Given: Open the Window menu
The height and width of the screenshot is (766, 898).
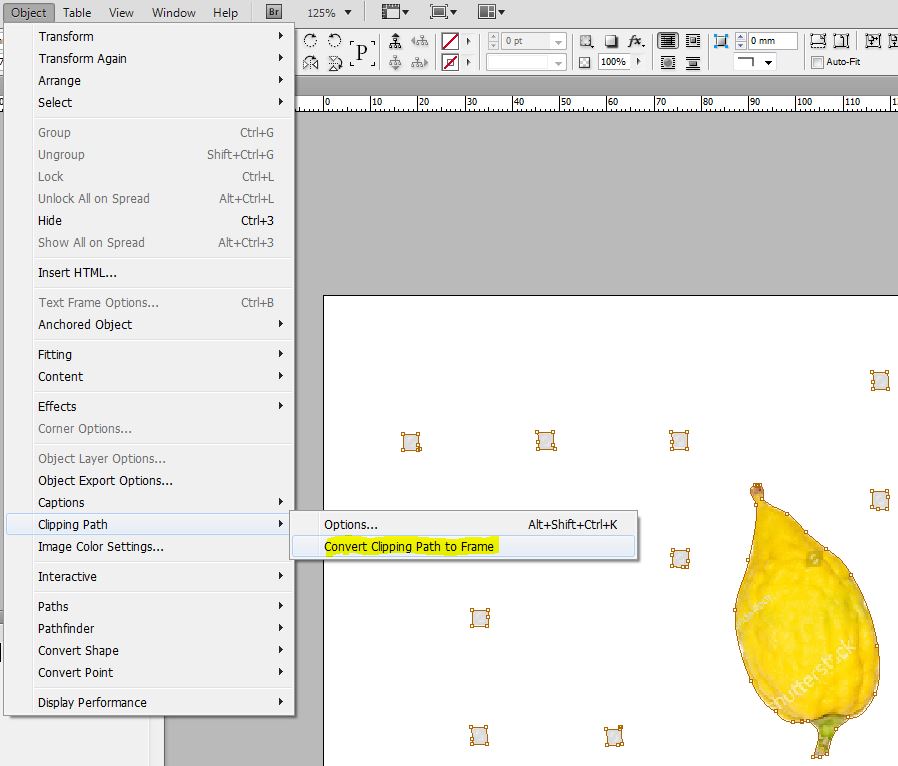Looking at the screenshot, I should pos(174,13).
